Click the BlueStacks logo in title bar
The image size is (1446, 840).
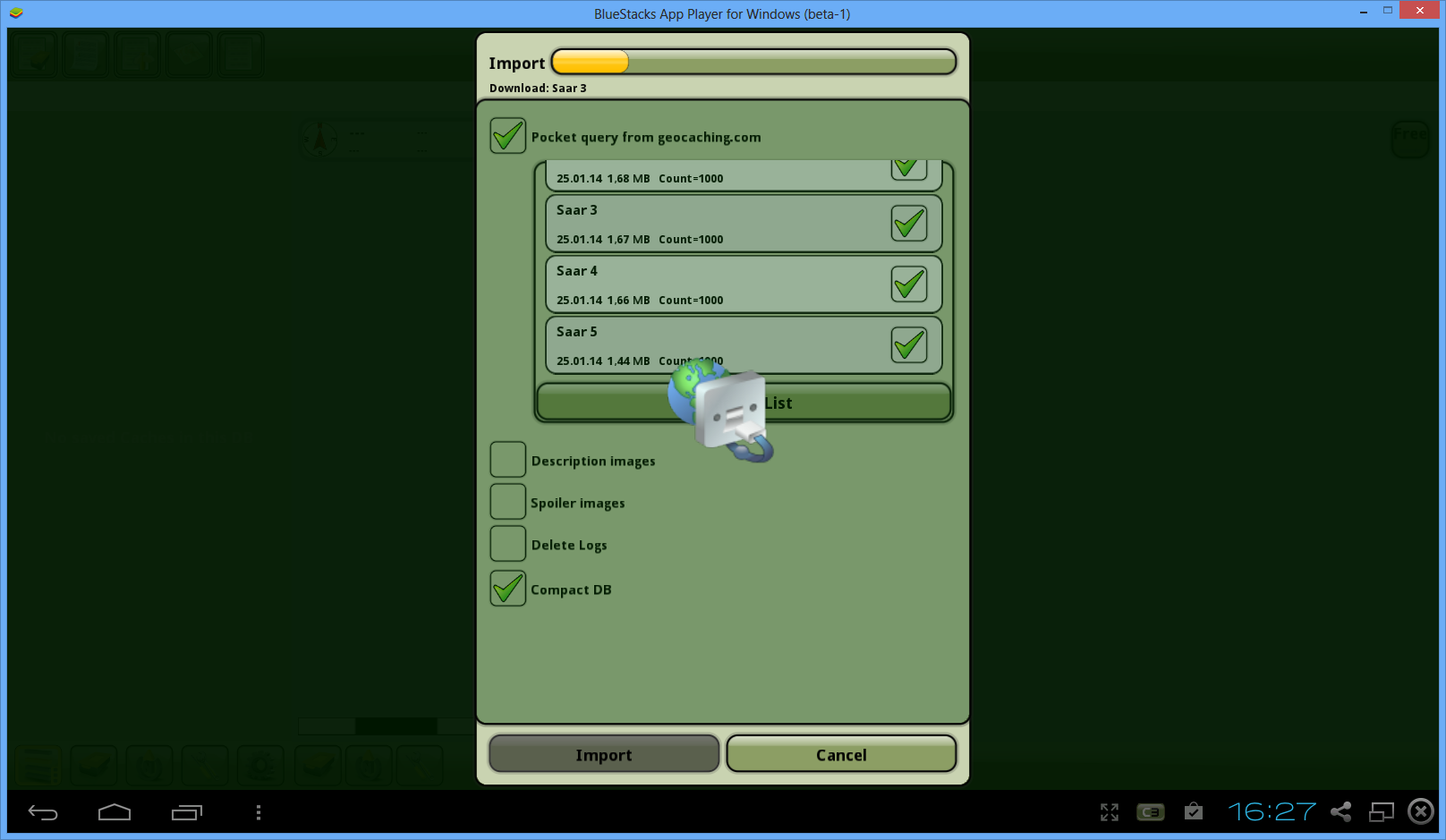click(16, 13)
